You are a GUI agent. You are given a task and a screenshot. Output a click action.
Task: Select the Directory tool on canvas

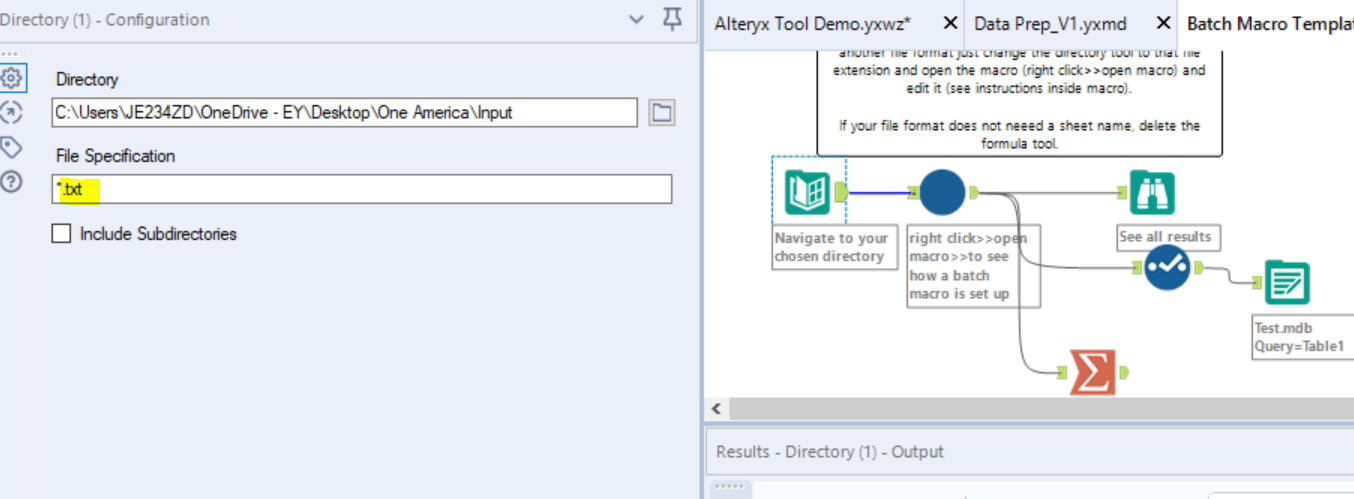807,192
